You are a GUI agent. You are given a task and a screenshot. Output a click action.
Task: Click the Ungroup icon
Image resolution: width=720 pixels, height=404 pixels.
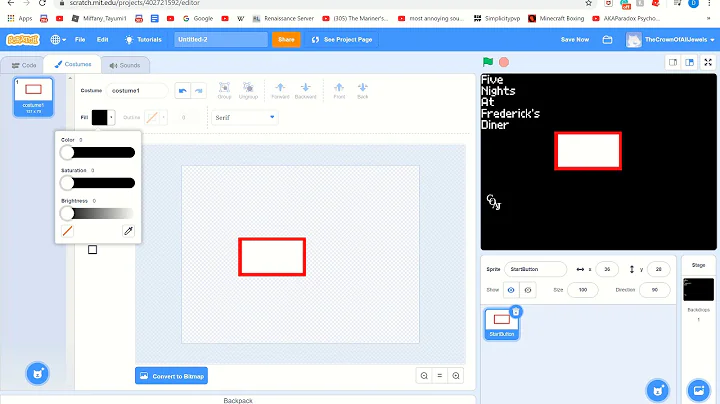(x=248, y=90)
